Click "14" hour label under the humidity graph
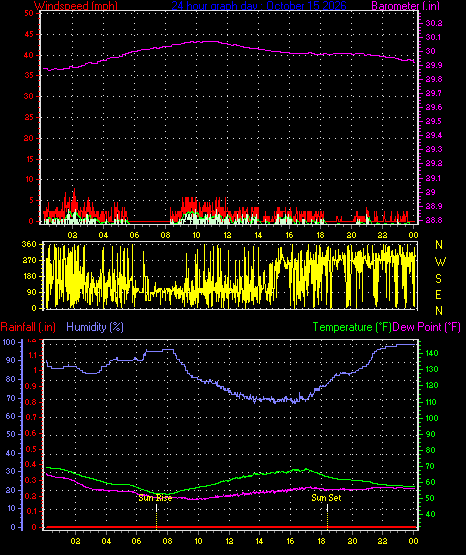 tap(259, 541)
